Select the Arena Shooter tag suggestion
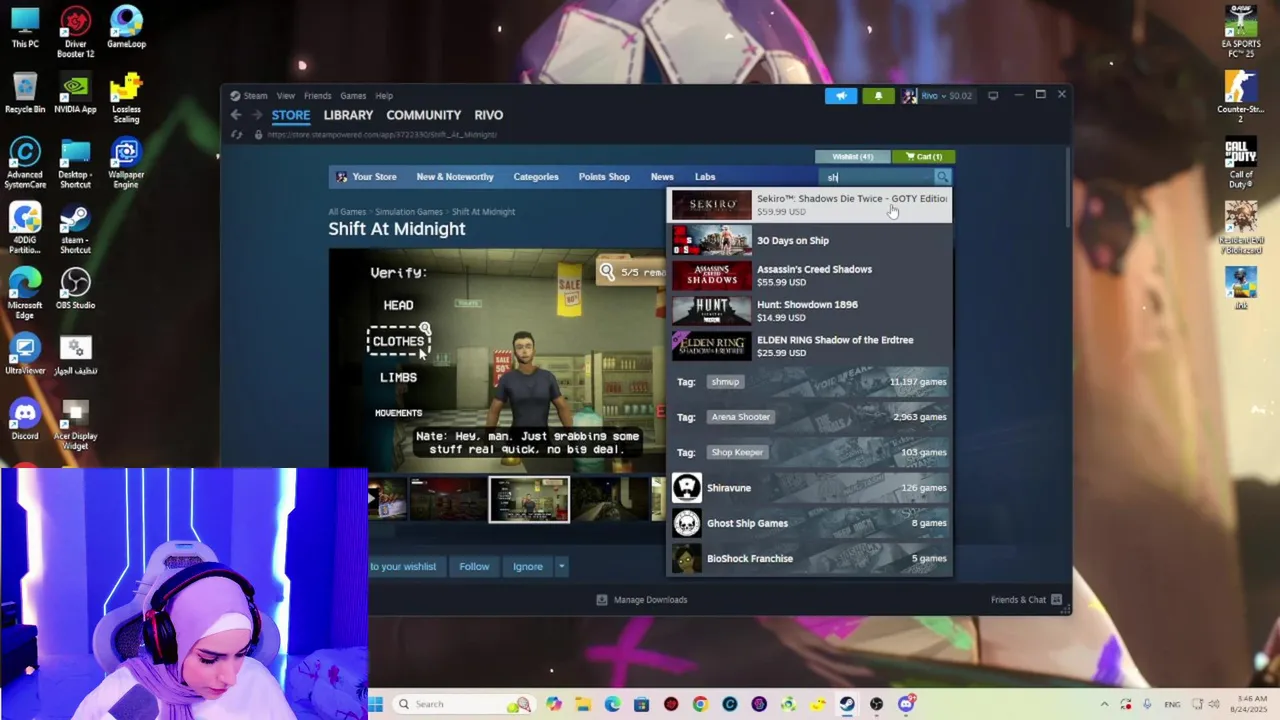 coord(810,417)
